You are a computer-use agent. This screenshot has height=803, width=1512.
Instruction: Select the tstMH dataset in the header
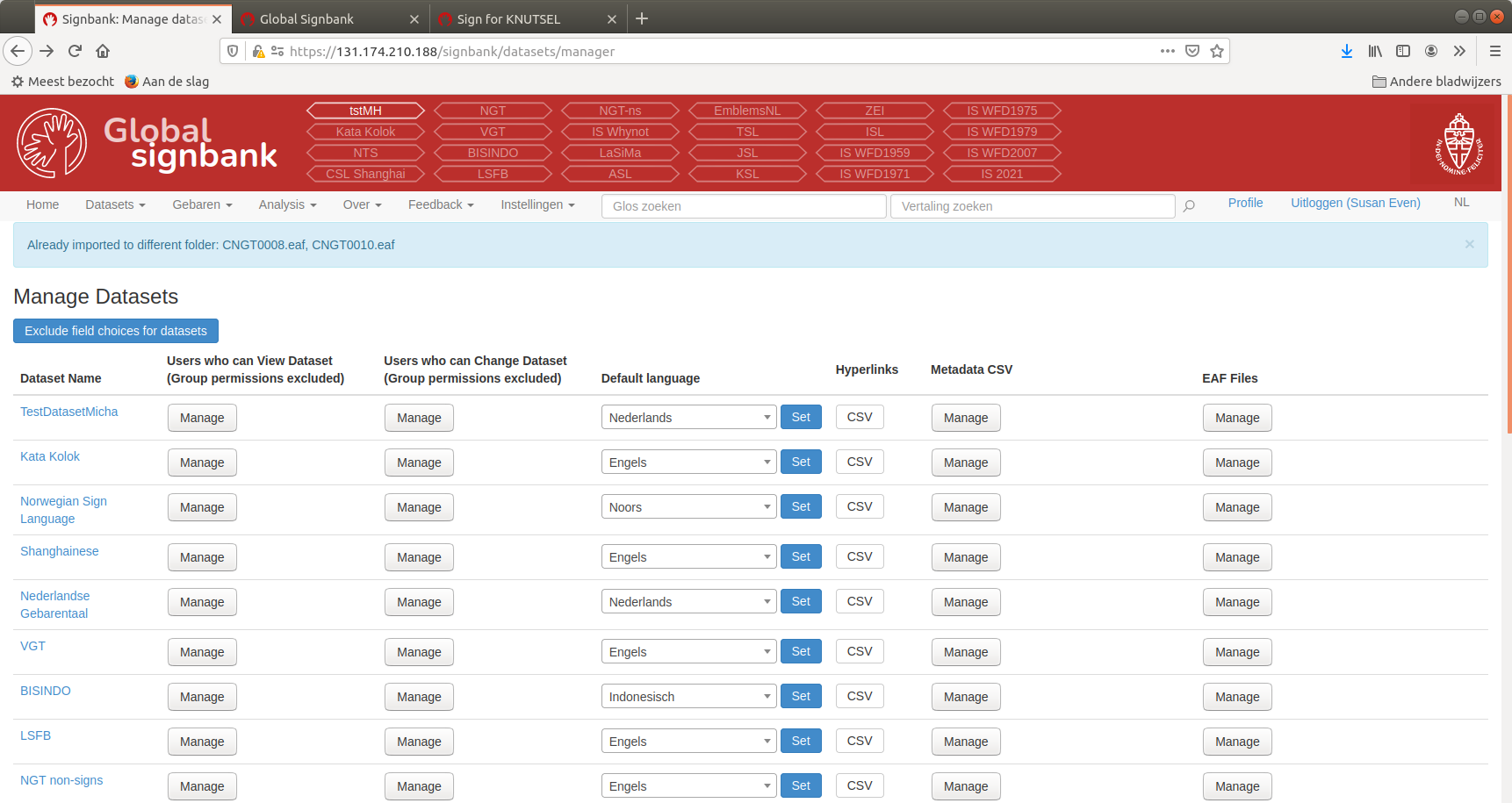click(365, 110)
